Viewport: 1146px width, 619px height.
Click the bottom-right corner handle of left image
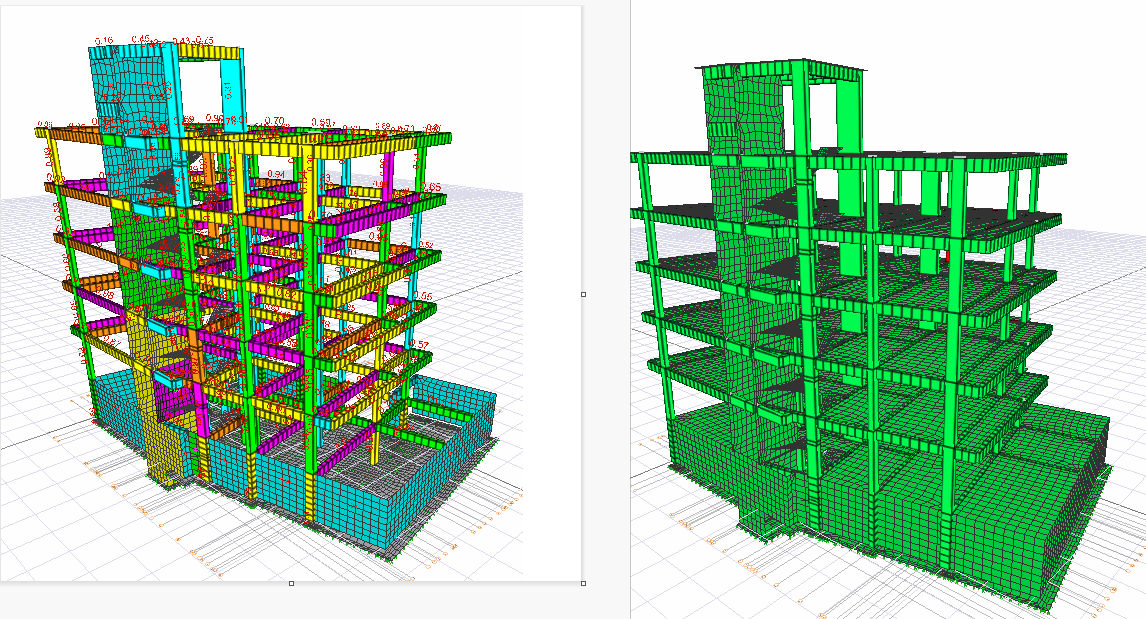click(583, 583)
